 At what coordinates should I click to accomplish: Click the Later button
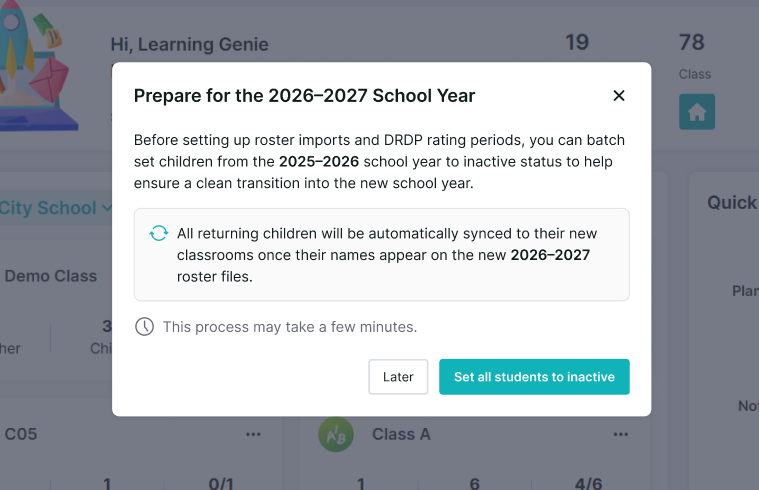click(398, 377)
